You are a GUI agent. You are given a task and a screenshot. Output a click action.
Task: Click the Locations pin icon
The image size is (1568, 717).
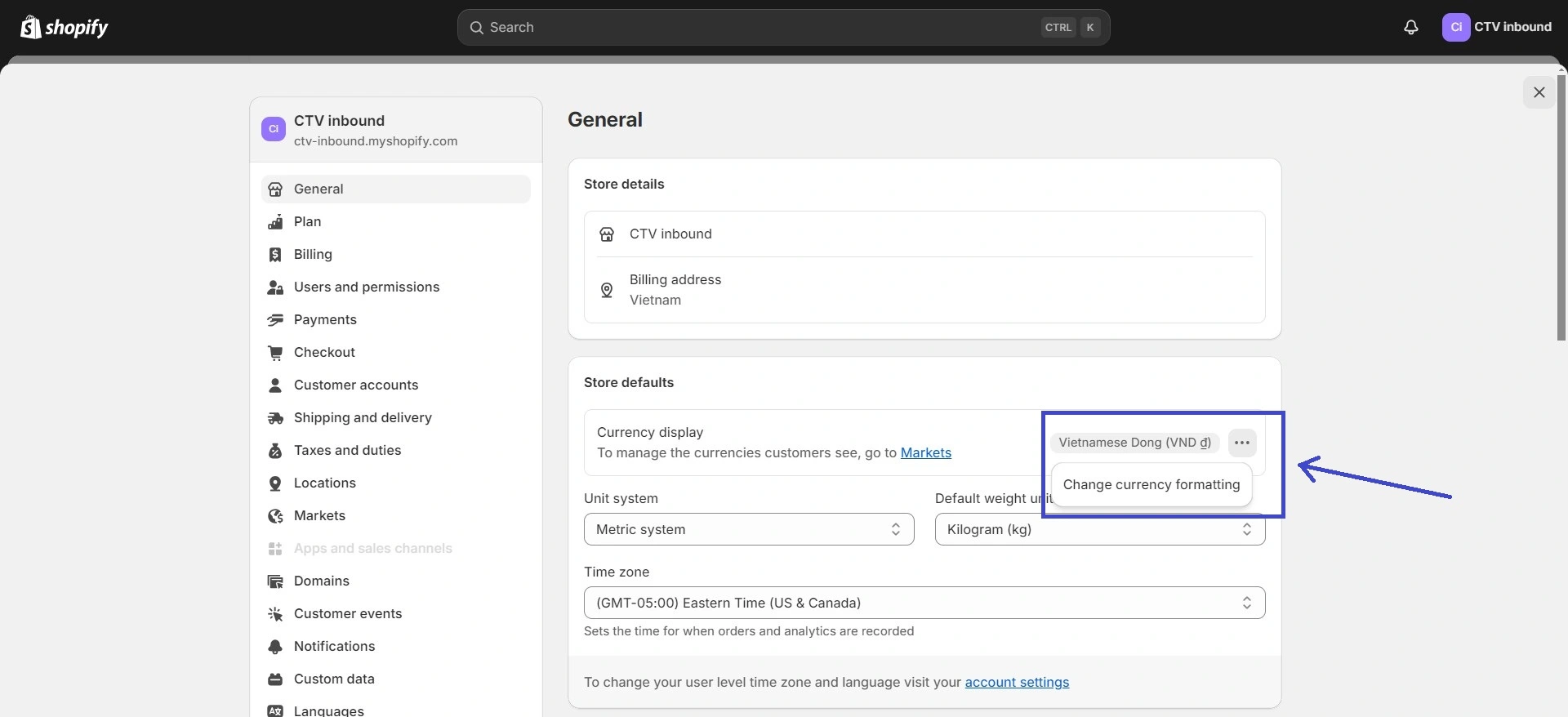click(275, 483)
